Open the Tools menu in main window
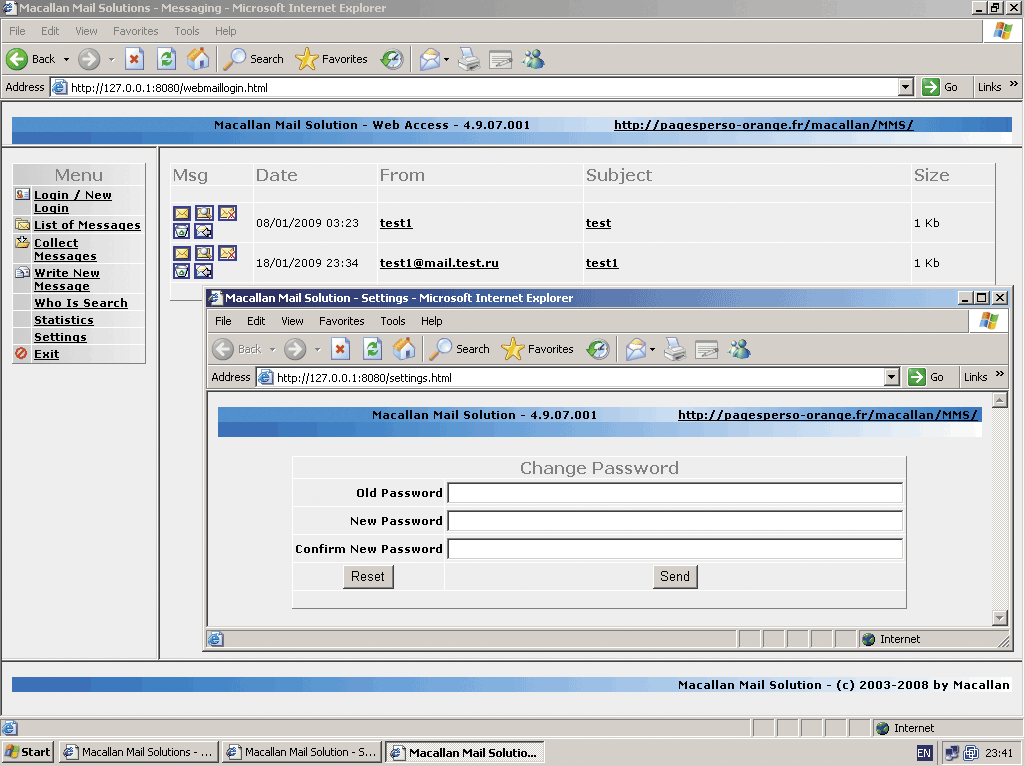The width and height of the screenshot is (1025, 766). point(186,31)
